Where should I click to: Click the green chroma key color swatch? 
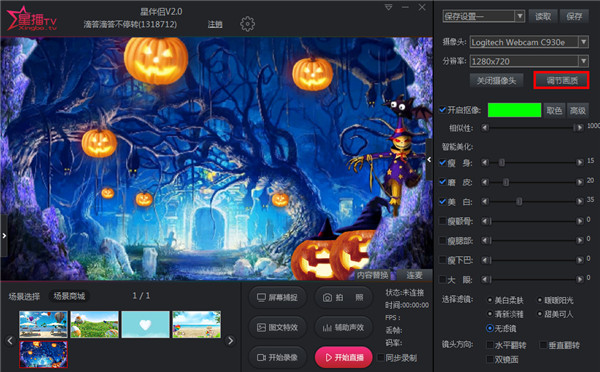tap(514, 110)
